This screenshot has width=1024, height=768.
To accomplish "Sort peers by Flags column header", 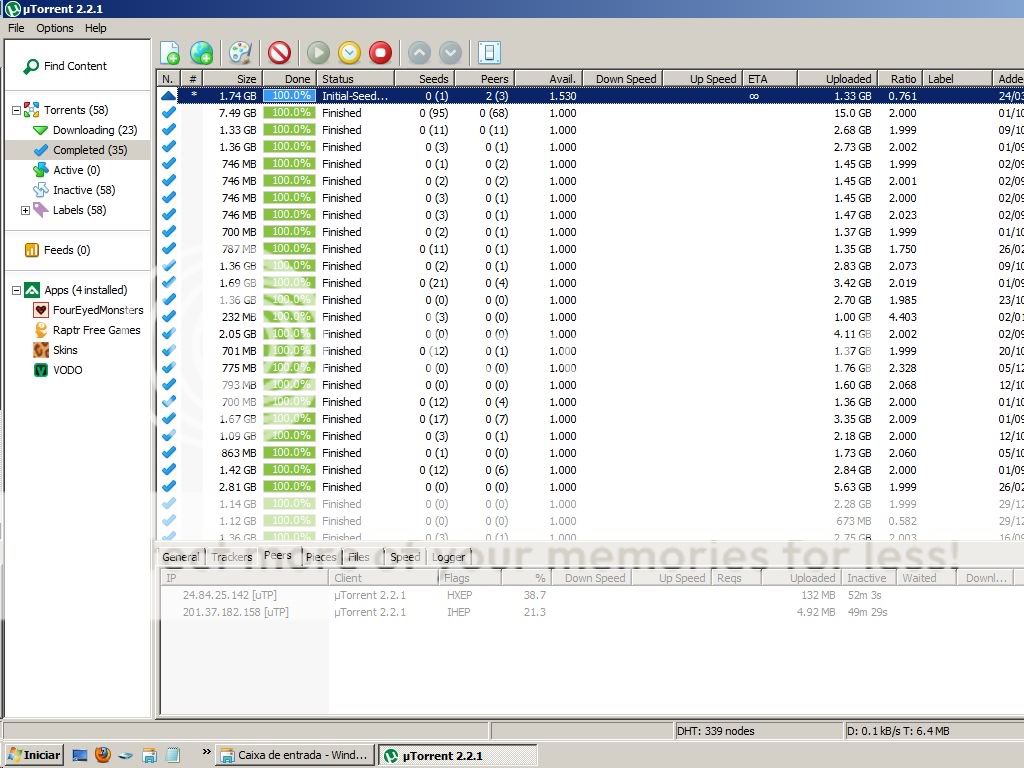I will click(x=470, y=578).
